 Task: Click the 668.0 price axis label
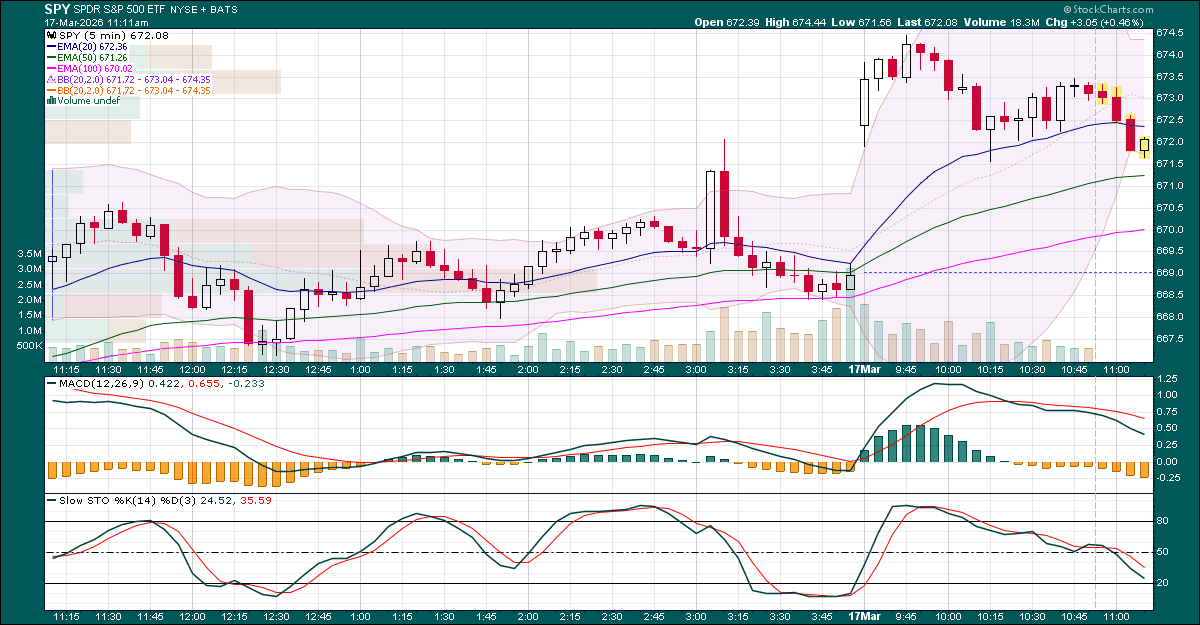[1171, 317]
